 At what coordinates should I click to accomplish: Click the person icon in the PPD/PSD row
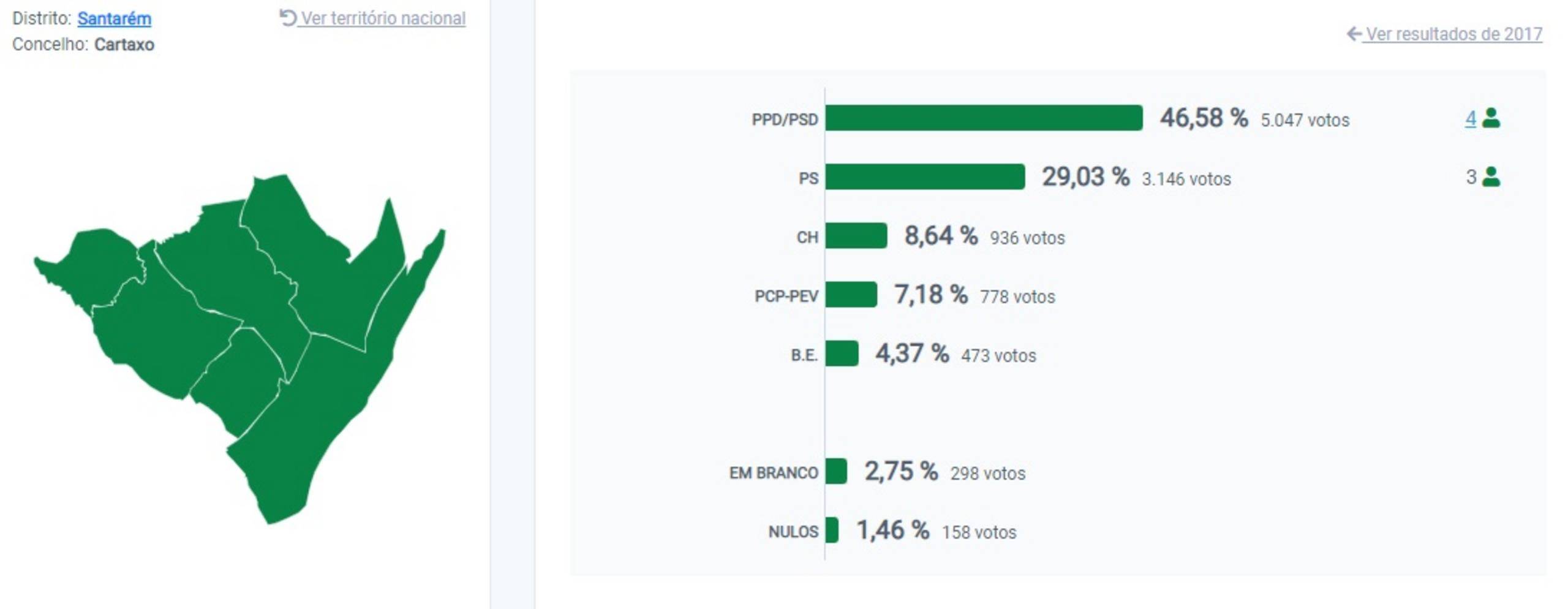pos(1491,118)
